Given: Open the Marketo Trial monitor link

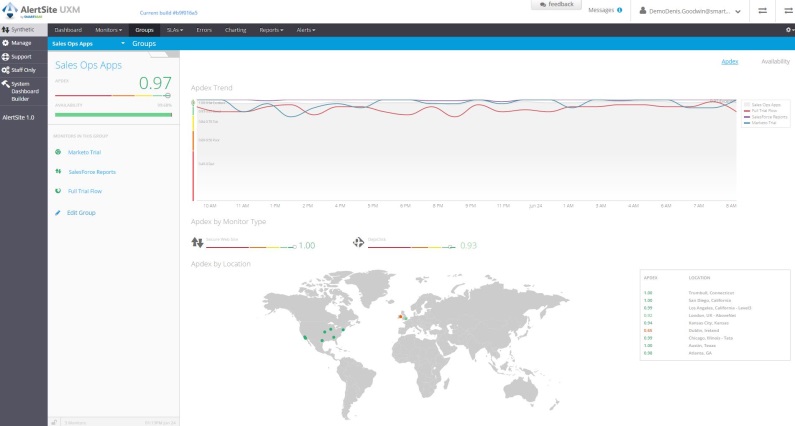Looking at the screenshot, I should click(x=84, y=152).
